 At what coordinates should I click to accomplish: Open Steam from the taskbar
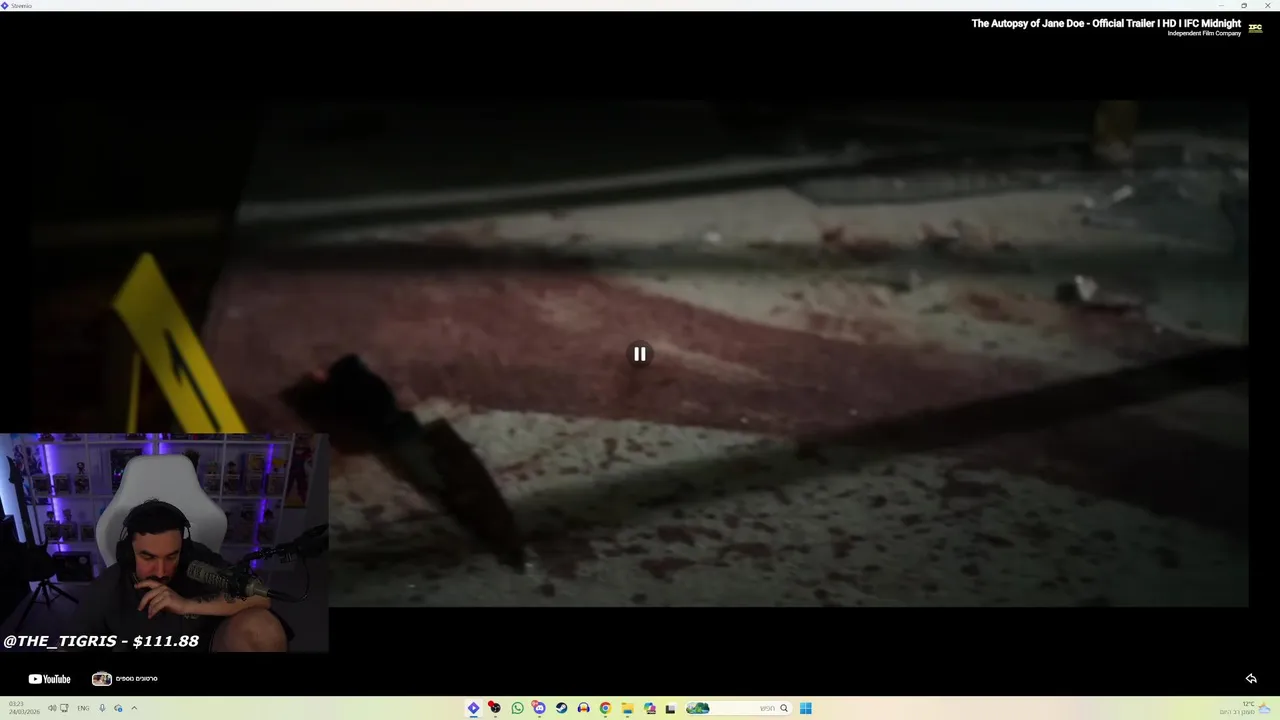click(x=561, y=708)
